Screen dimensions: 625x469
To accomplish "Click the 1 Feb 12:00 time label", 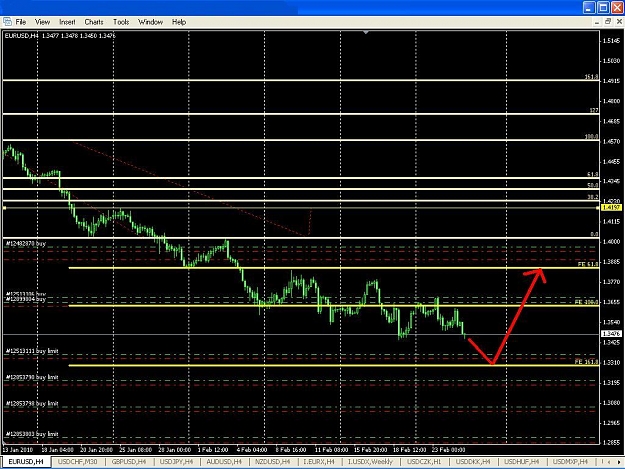I will click(x=213, y=449).
